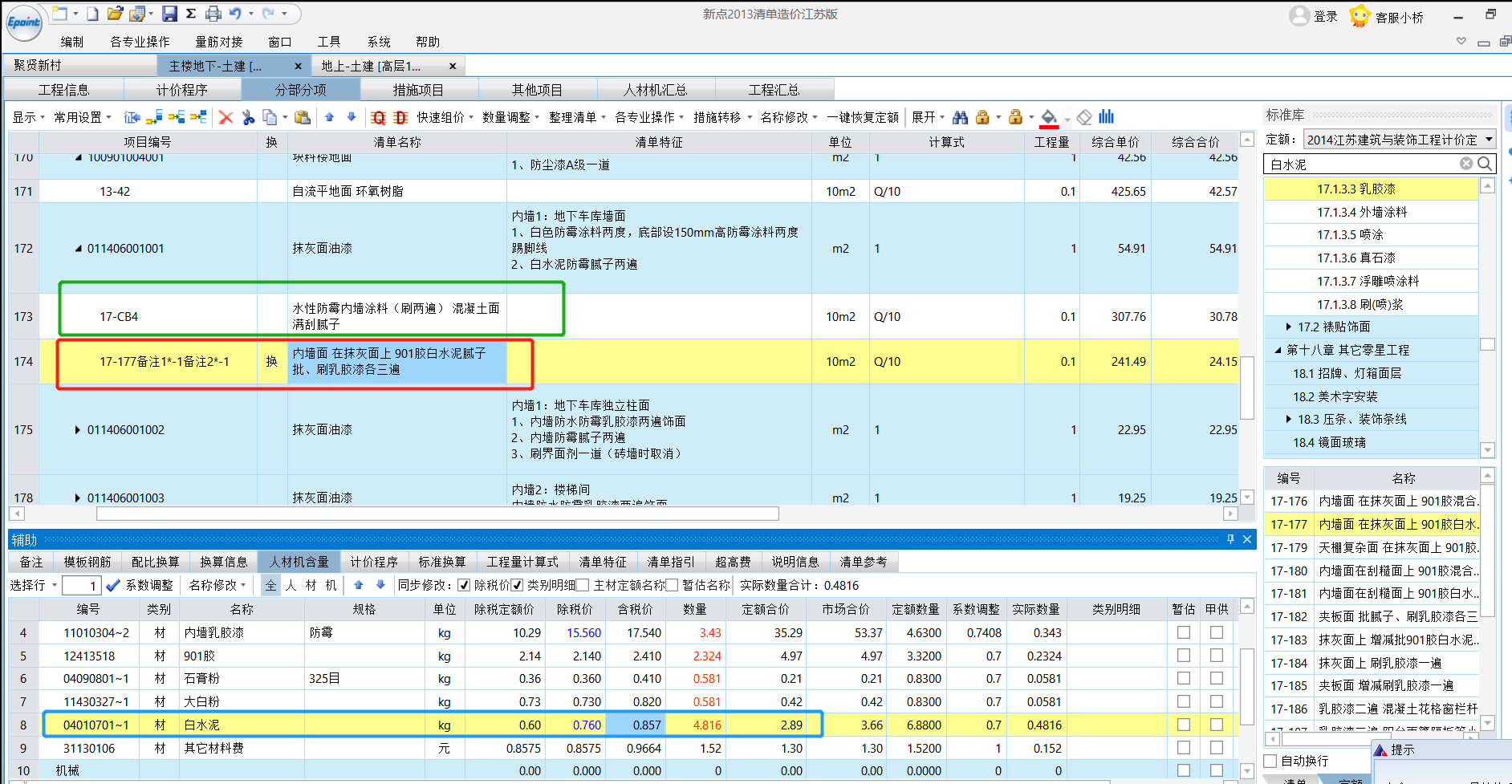Check 暂估 box for 白水泥 row

click(x=1184, y=725)
